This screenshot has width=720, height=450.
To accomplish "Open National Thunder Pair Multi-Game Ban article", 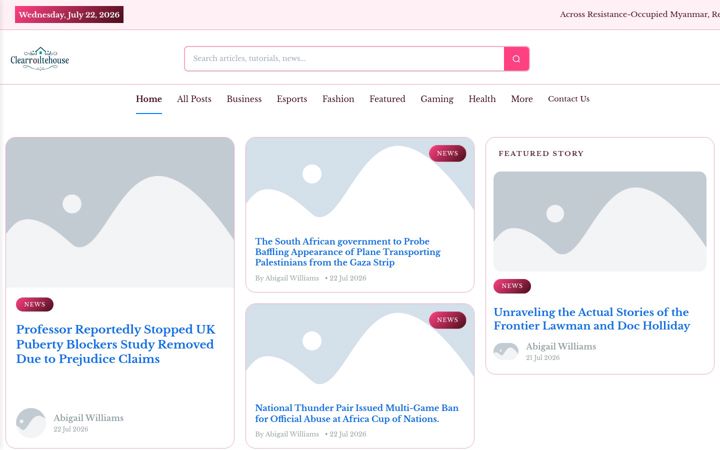I will click(x=357, y=413).
